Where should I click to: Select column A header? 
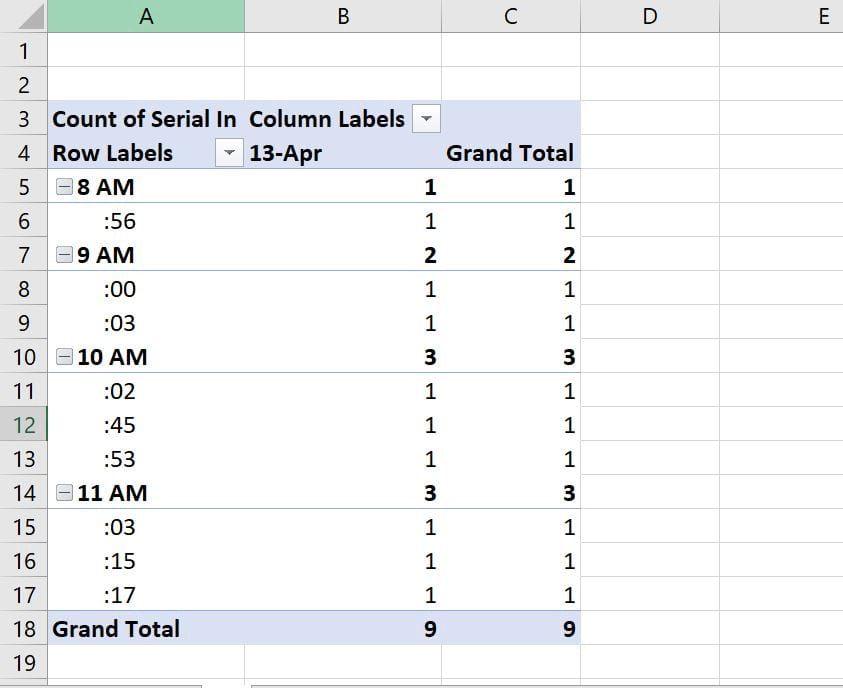(x=146, y=16)
